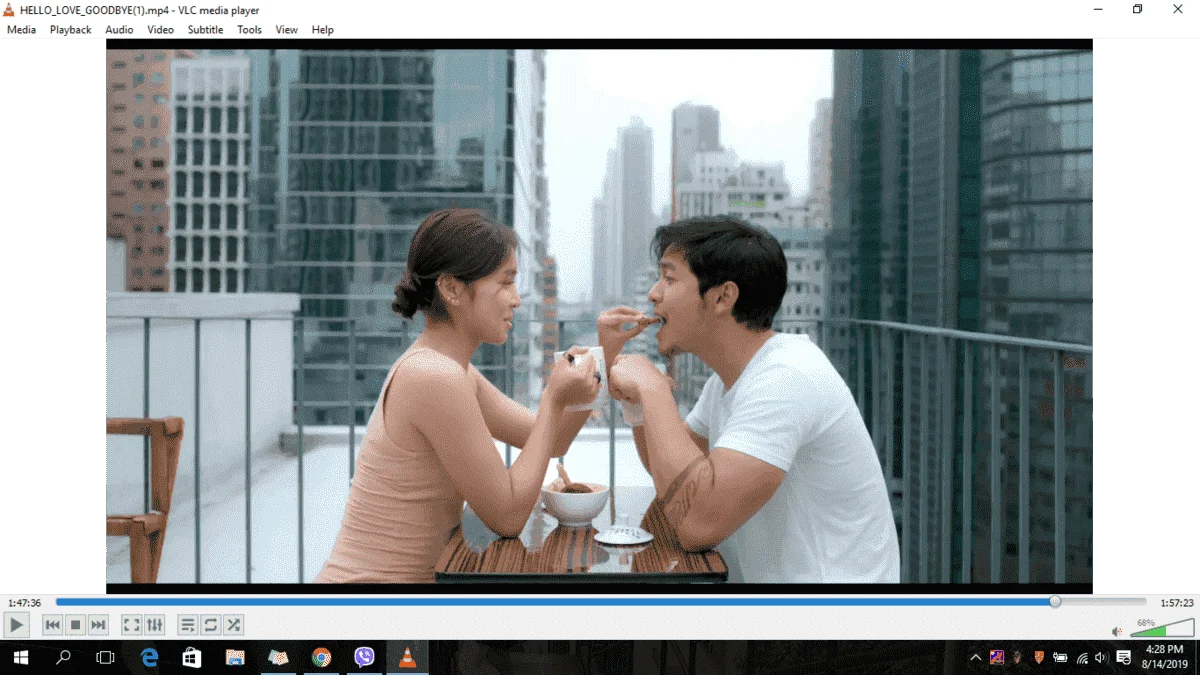Open the Media menu
1200x675 pixels.
21,30
